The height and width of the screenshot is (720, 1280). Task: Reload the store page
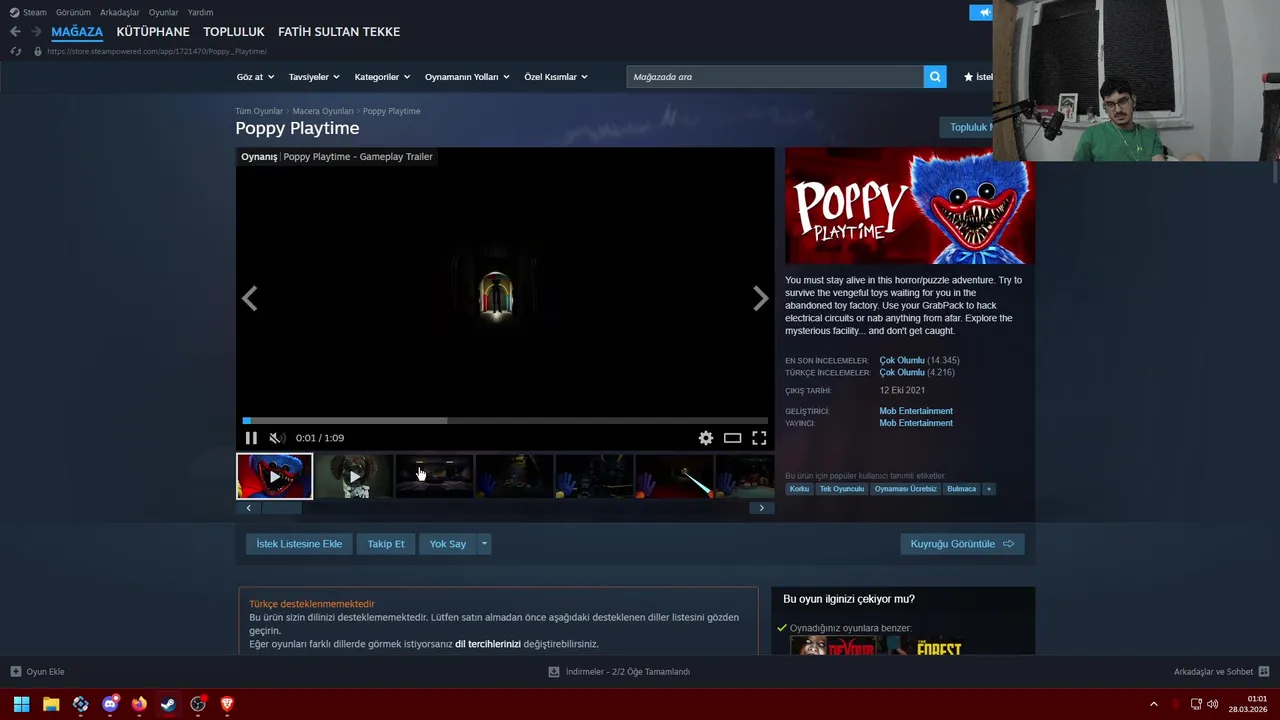click(x=15, y=51)
